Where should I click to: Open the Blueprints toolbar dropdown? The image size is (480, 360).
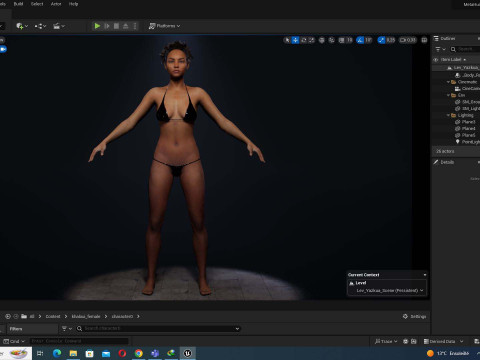[40, 26]
